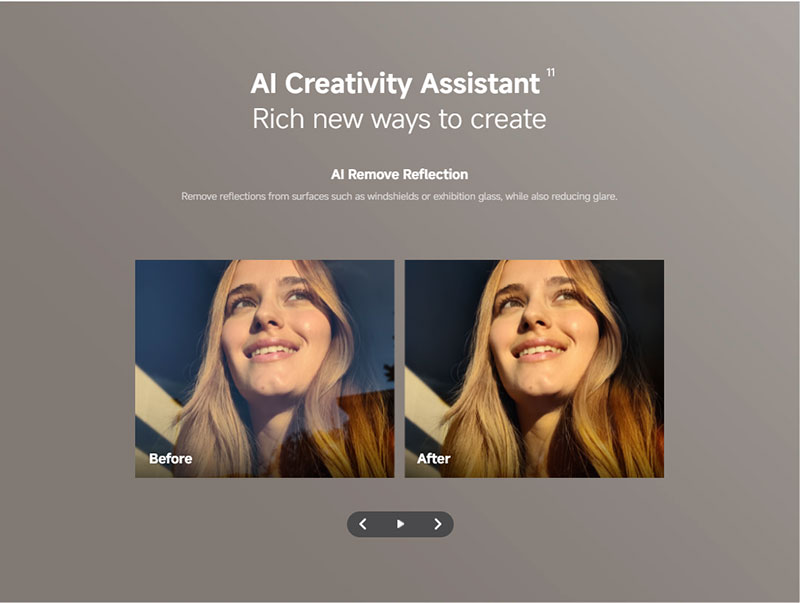This screenshot has height=603, width=800.
Task: Click the woman's smile in the After photo
Action: (x=540, y=351)
